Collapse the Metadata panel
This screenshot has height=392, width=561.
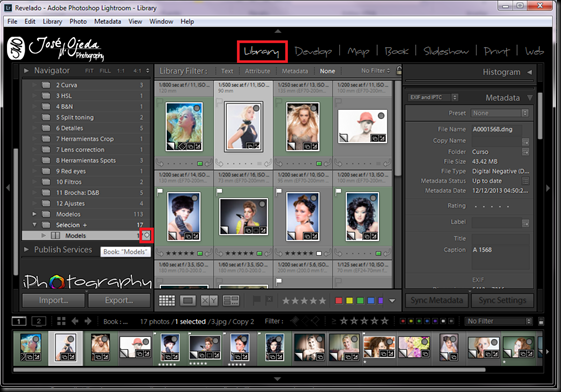tap(530, 98)
